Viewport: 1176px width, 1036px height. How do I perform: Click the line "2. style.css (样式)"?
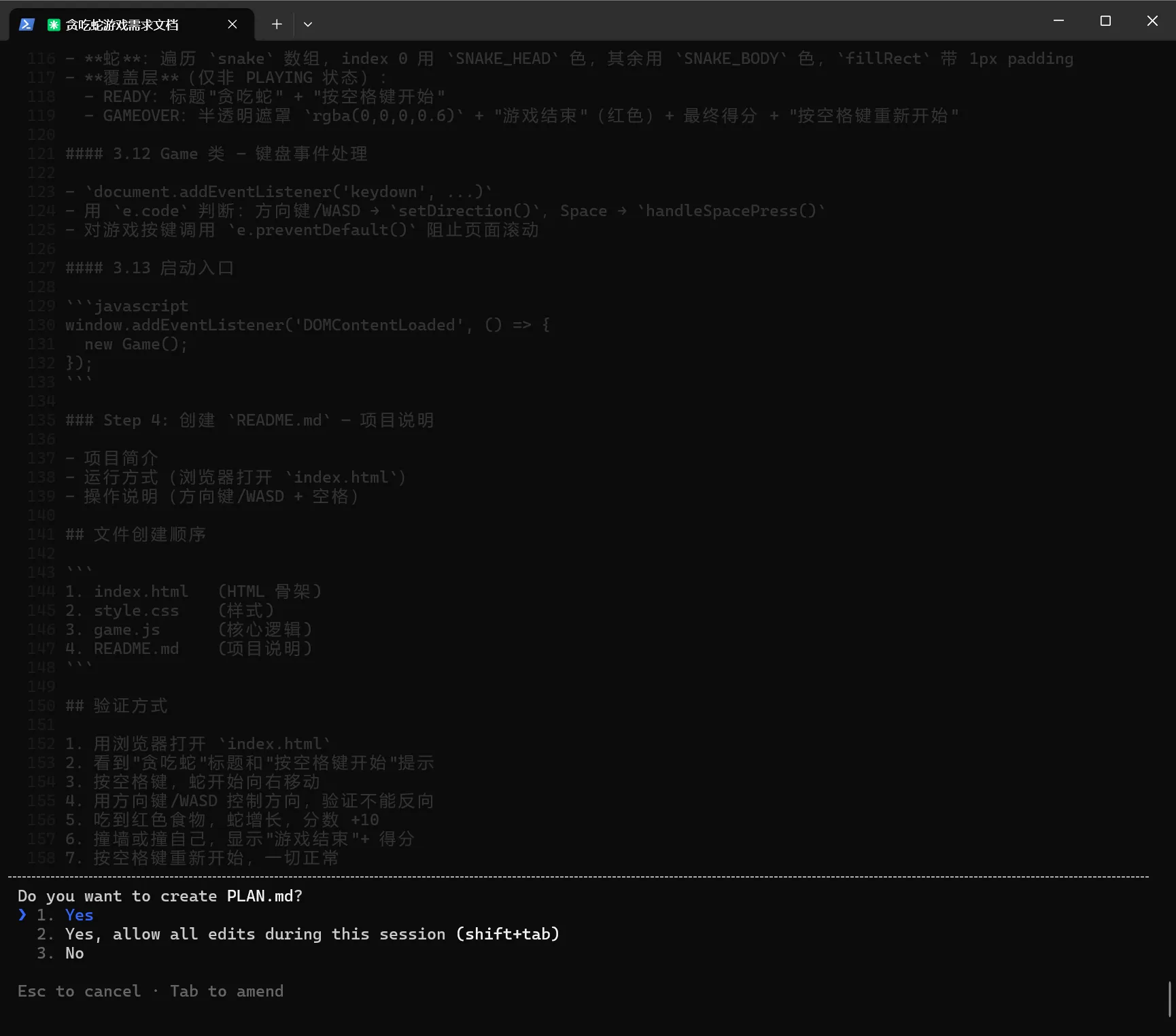[169, 610]
